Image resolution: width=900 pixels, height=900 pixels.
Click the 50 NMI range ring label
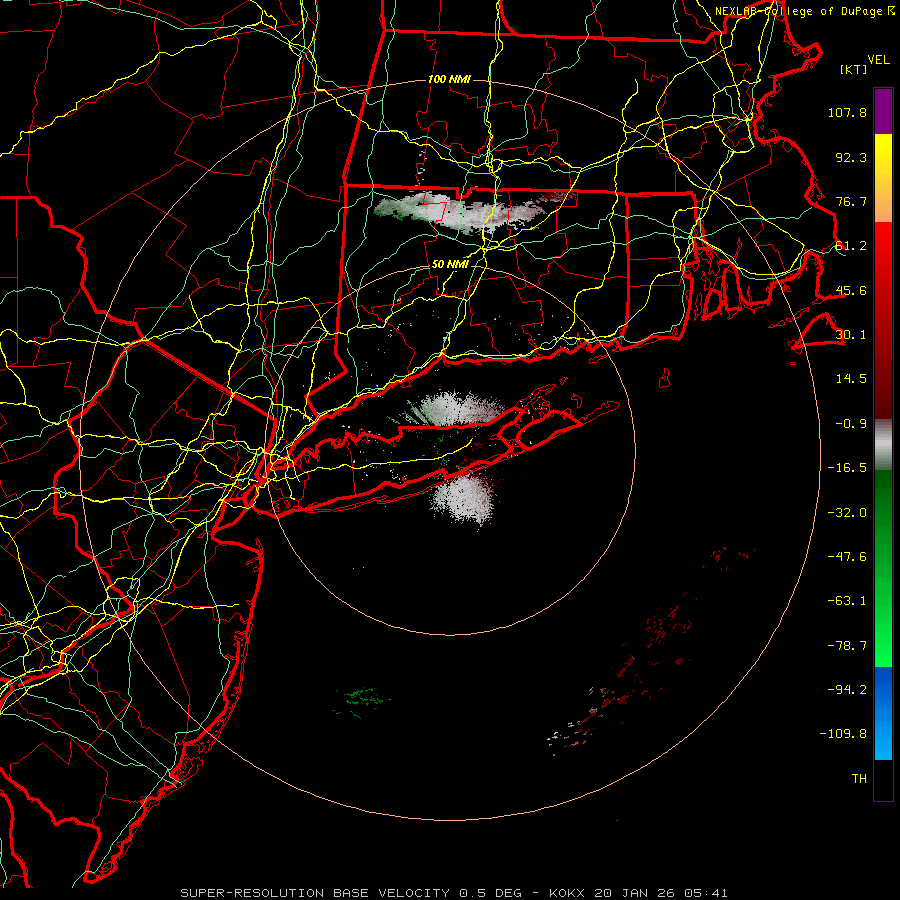[449, 264]
